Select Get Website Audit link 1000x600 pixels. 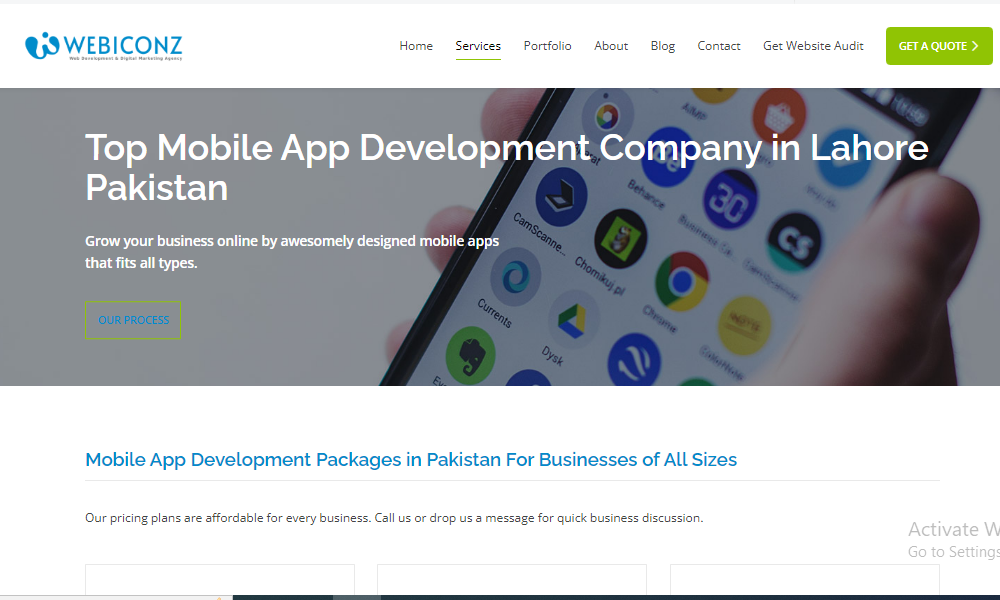pos(813,46)
